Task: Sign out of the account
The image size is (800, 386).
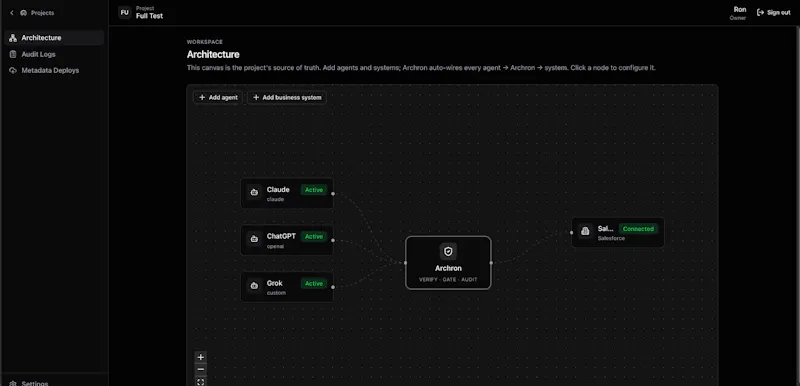Action: (x=773, y=13)
